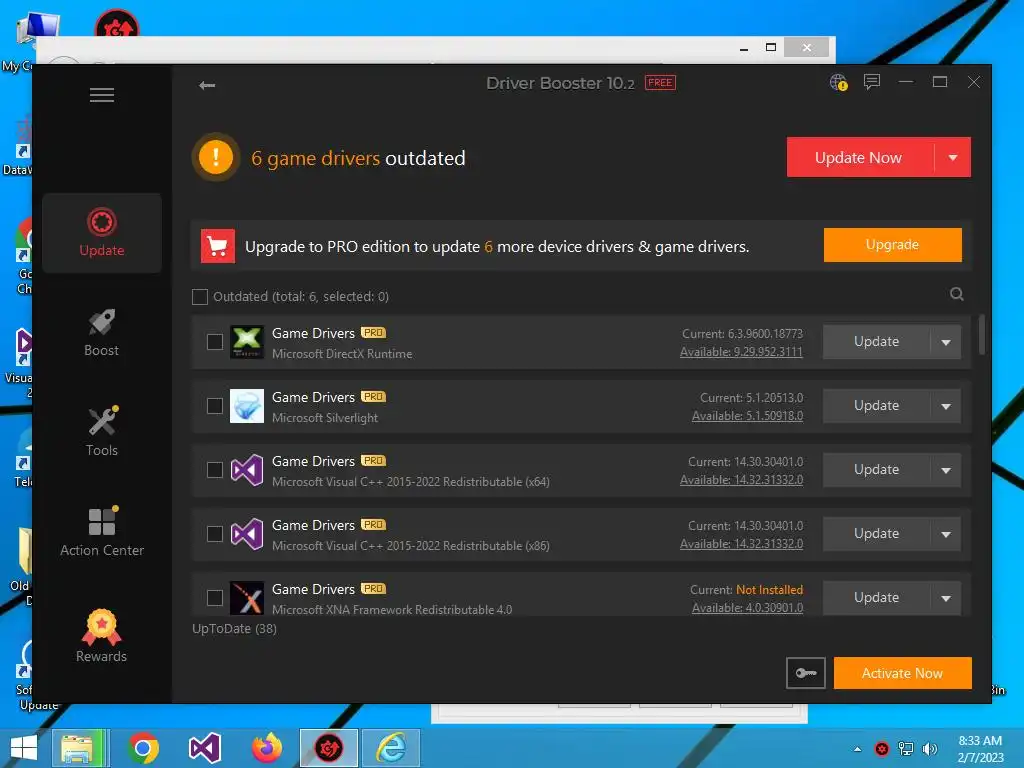This screenshot has width=1024, height=768.
Task: Open Visual Studio from the taskbar
Action: (x=204, y=748)
